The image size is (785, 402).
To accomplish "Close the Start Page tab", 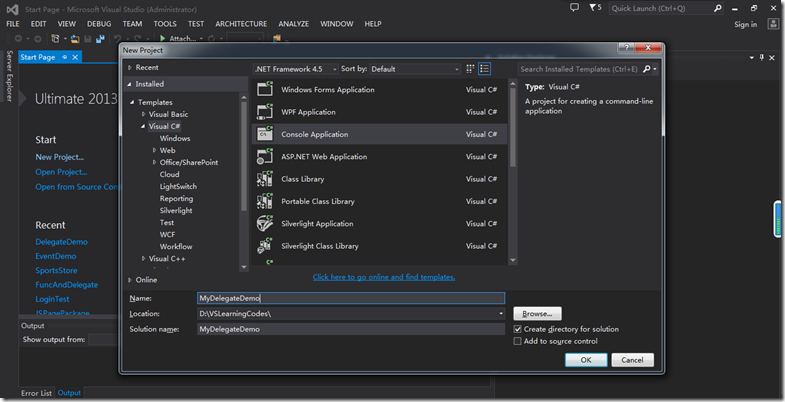I will coord(75,57).
